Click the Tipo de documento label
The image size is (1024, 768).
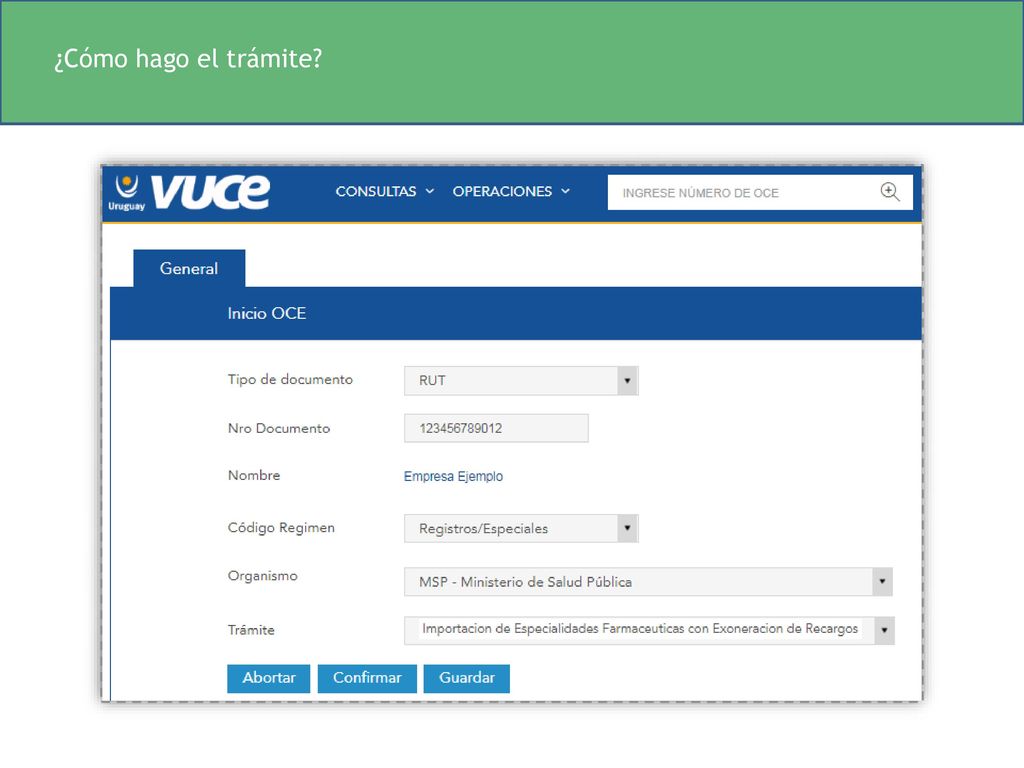tap(290, 379)
